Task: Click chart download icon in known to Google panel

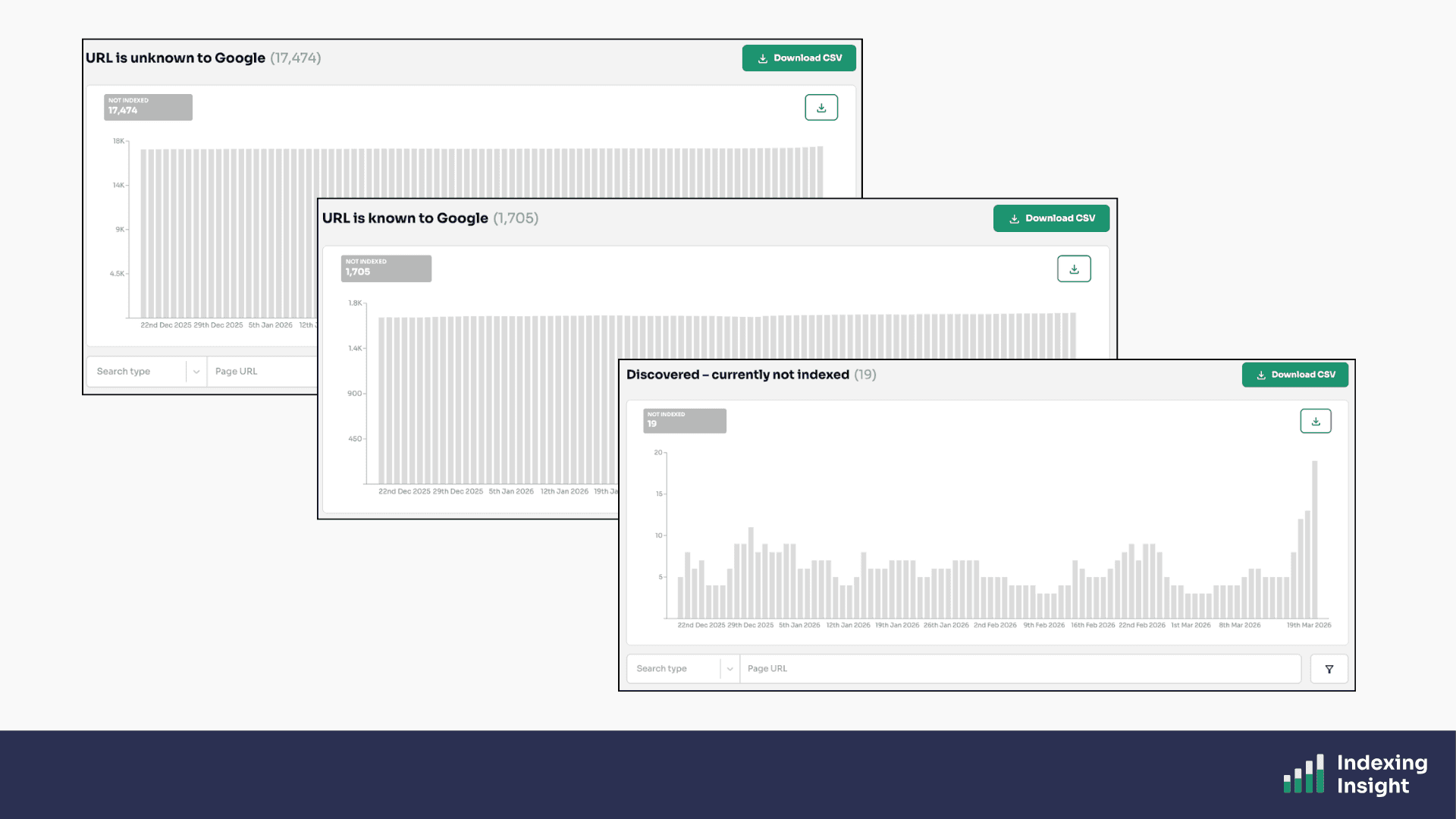Action: (x=1074, y=269)
